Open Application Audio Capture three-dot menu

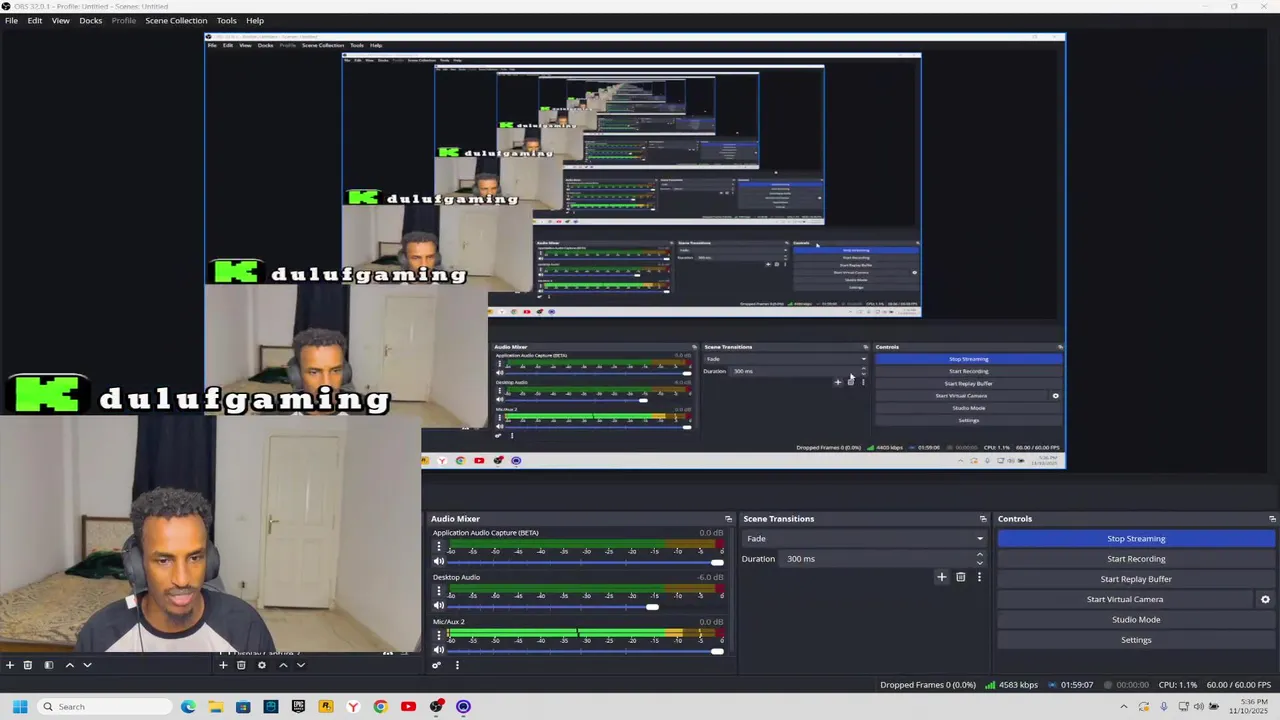[x=438, y=548]
